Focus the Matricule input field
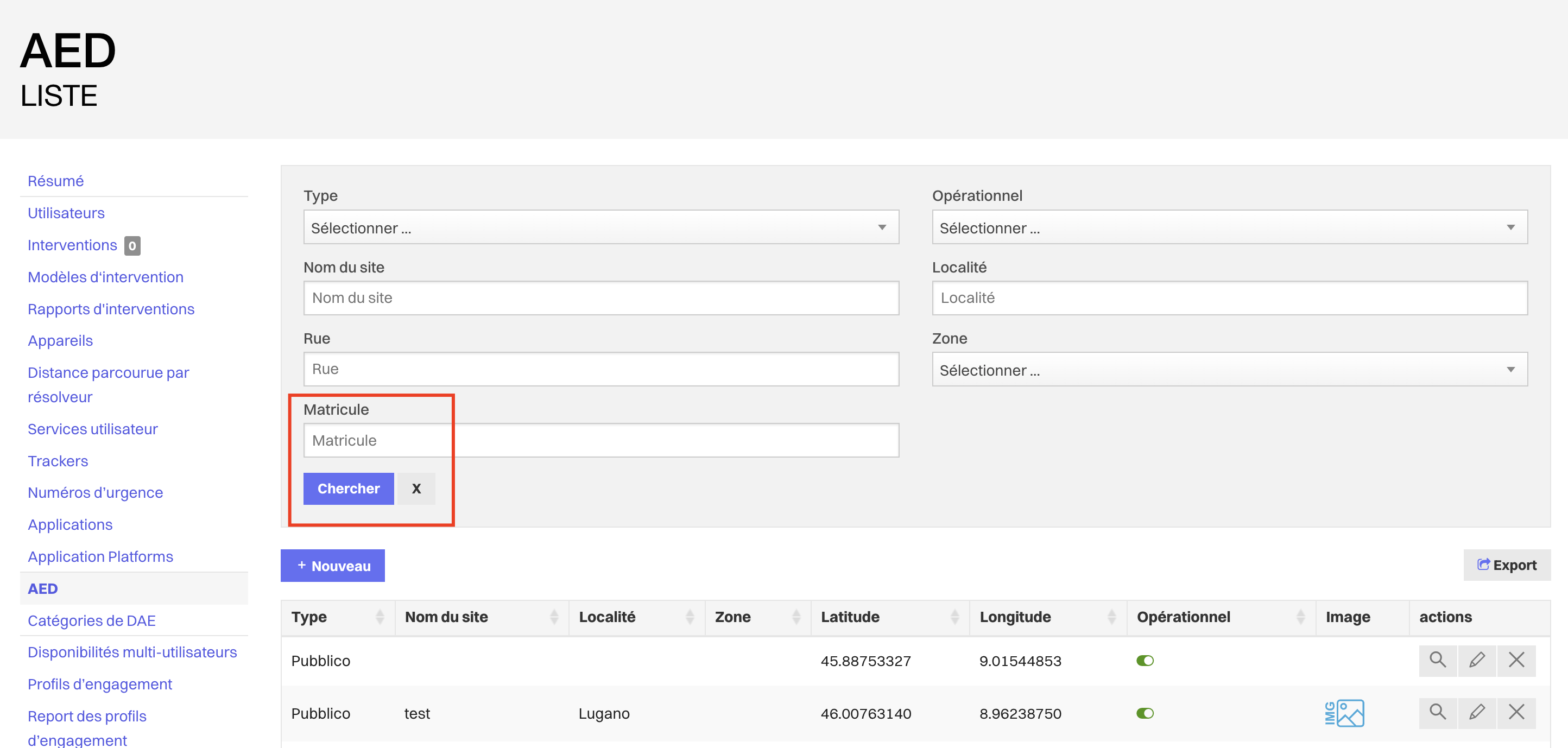The height and width of the screenshot is (748, 1568). tap(601, 441)
